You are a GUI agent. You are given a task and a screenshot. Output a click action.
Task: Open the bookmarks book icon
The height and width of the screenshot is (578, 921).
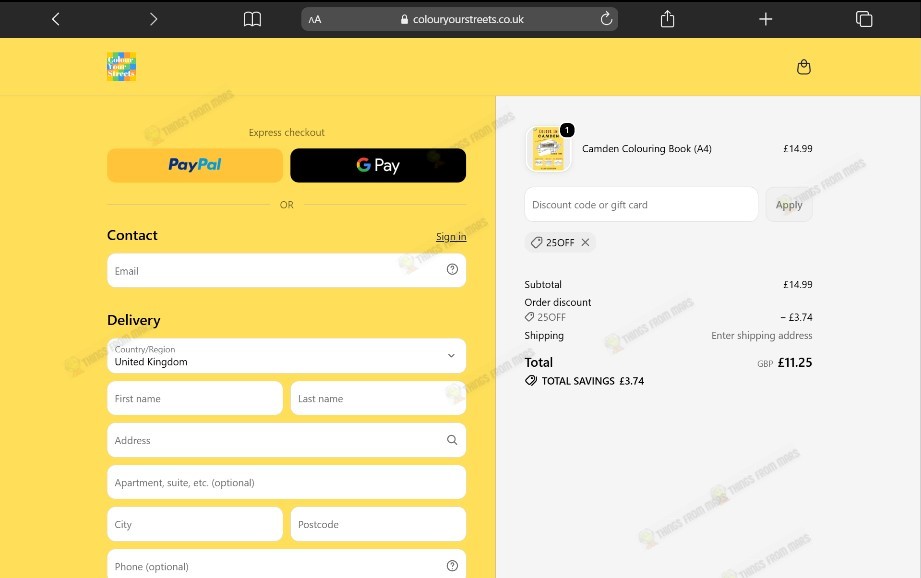[252, 19]
